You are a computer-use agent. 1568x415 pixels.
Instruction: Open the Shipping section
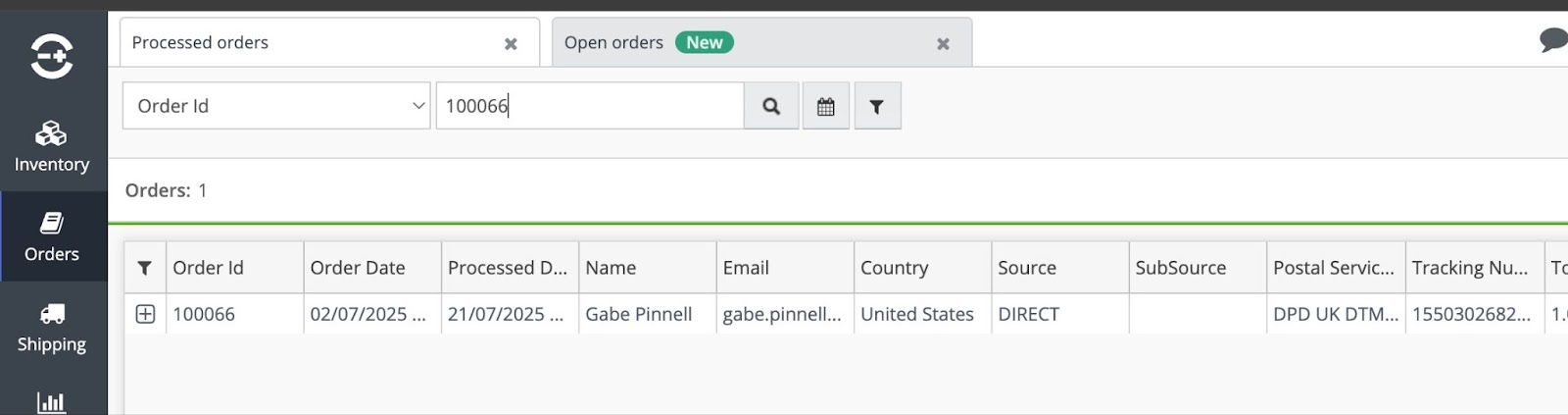pos(52,327)
